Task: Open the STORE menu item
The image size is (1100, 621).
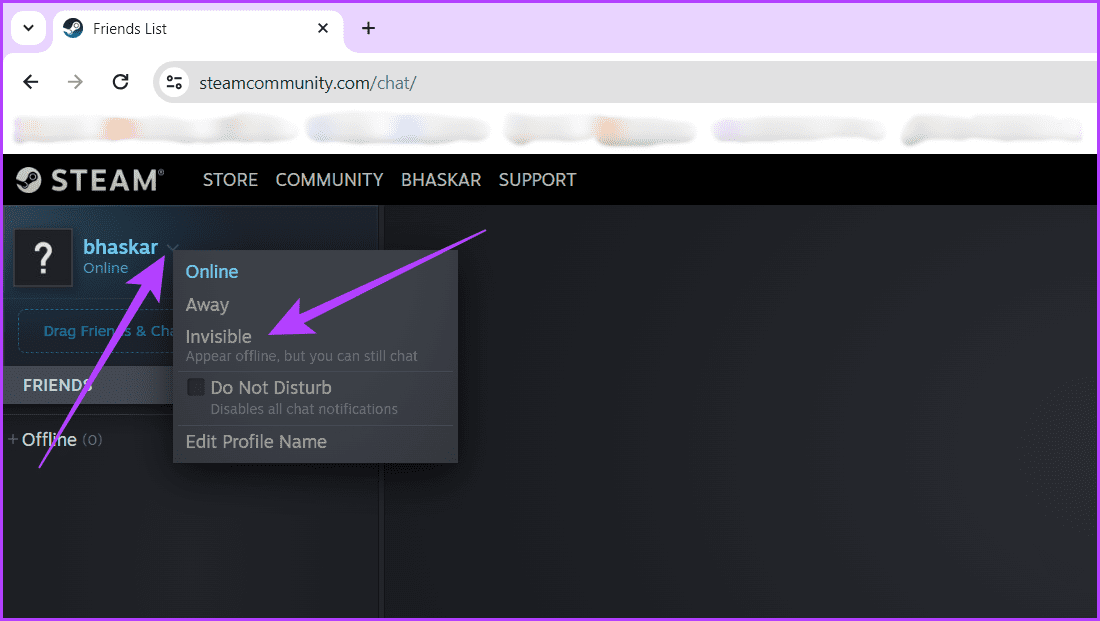Action: [x=230, y=179]
